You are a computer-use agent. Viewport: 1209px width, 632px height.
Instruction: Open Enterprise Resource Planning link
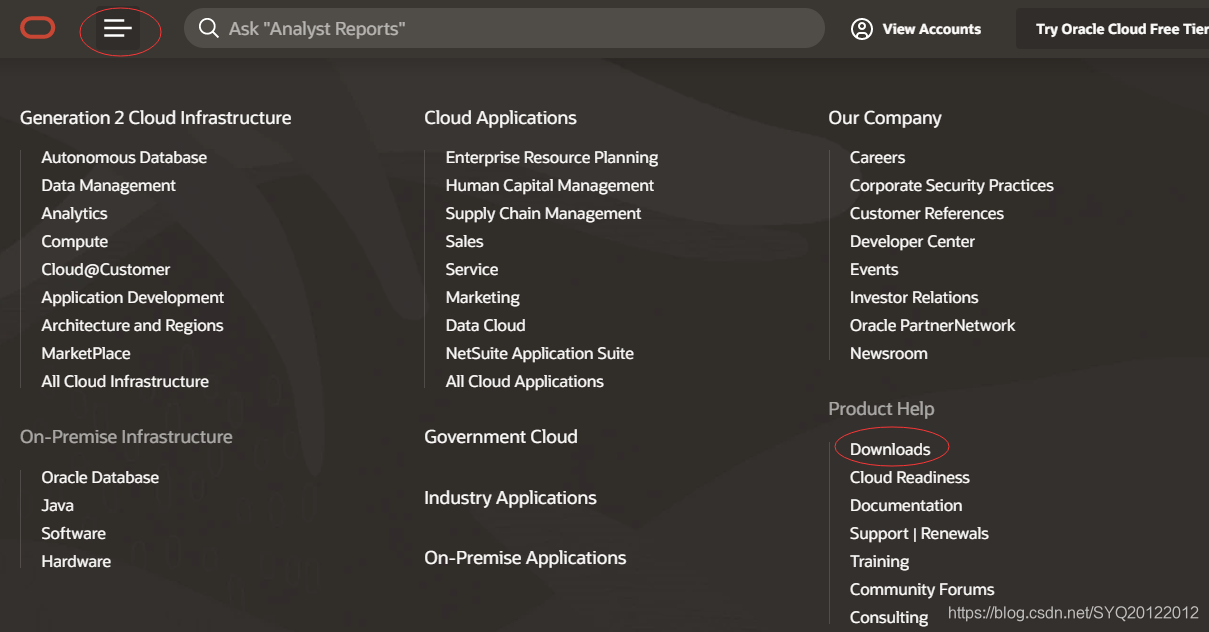[552, 157]
